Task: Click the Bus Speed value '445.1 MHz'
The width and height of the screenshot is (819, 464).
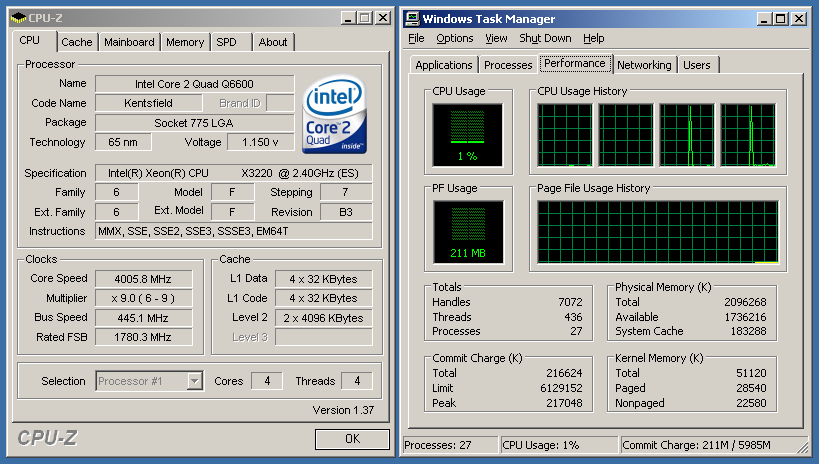Action: coord(143,318)
